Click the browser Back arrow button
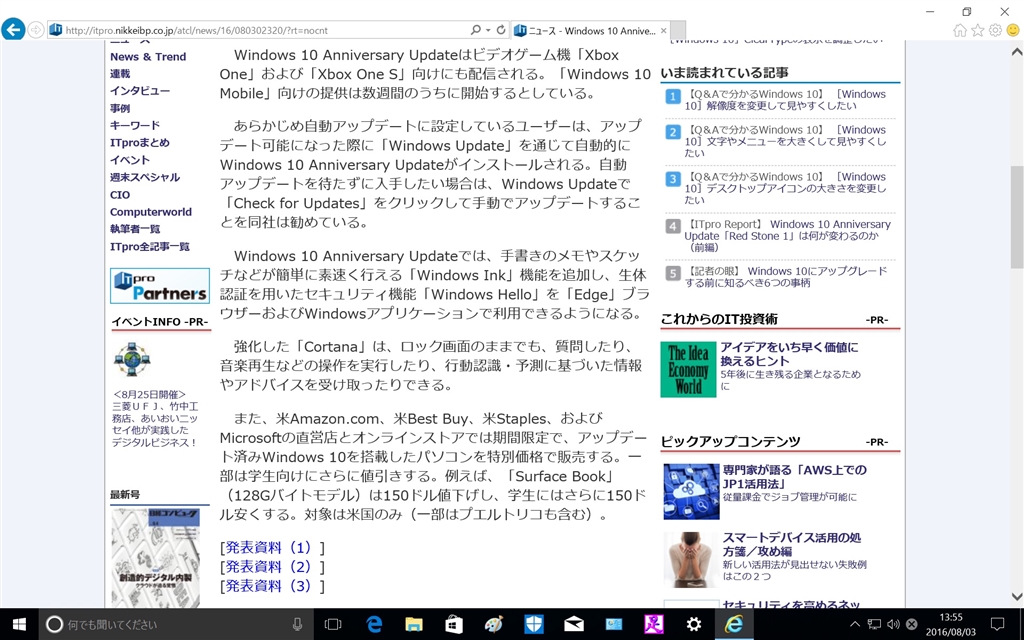The width and height of the screenshot is (1024, 640). pos(13,29)
